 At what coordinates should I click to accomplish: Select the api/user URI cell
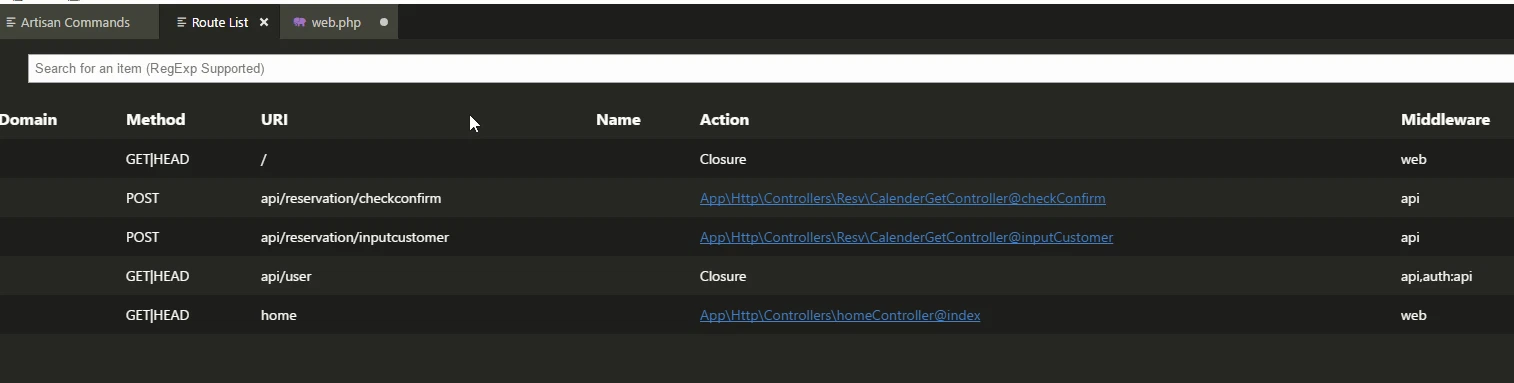[286, 276]
